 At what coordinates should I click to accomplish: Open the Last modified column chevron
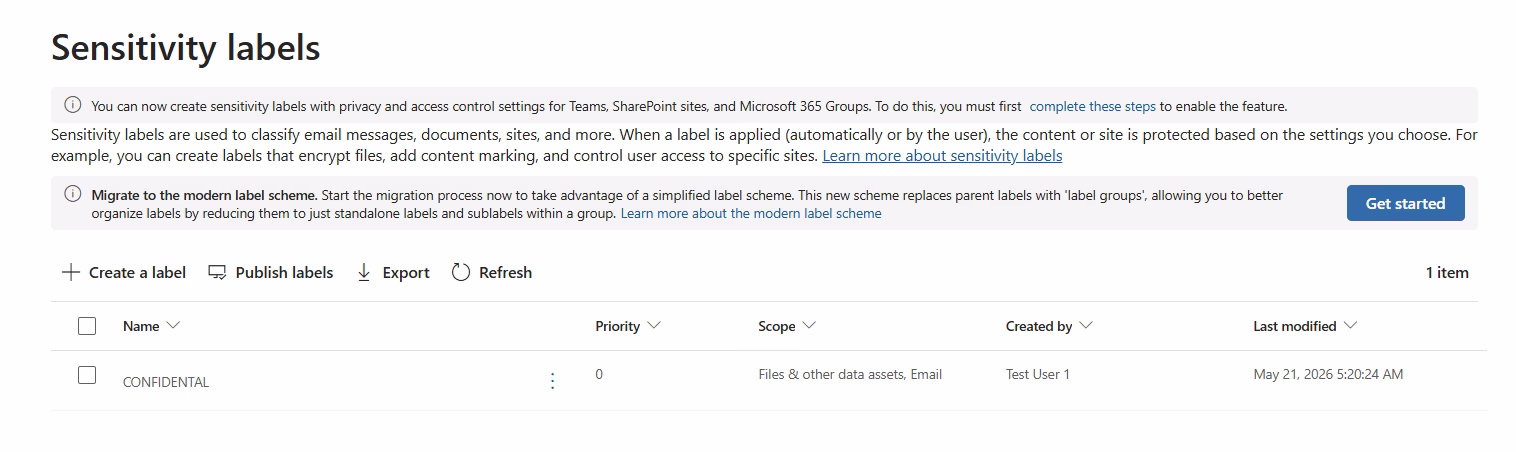1351,326
